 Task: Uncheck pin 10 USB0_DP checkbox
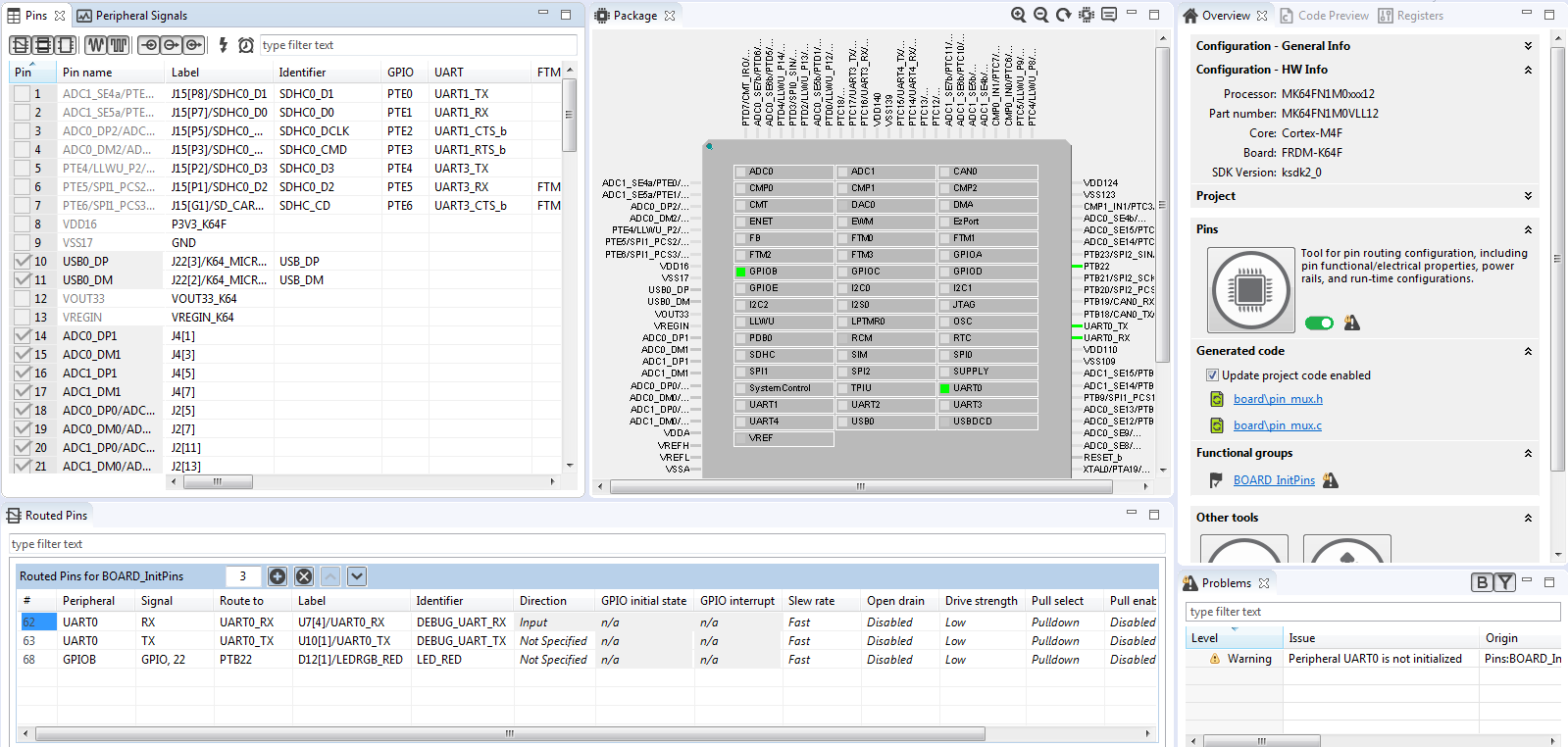[x=23, y=262]
